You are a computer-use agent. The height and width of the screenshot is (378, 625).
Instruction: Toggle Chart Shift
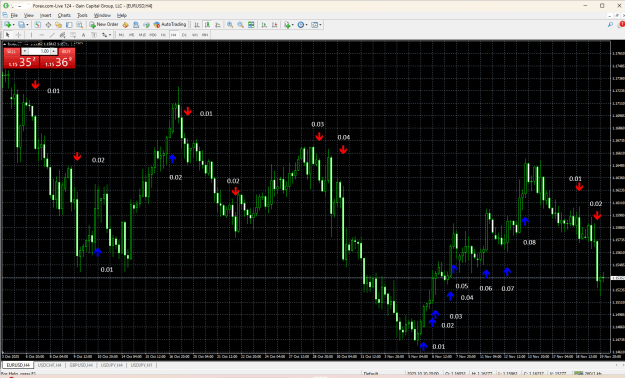[275, 25]
